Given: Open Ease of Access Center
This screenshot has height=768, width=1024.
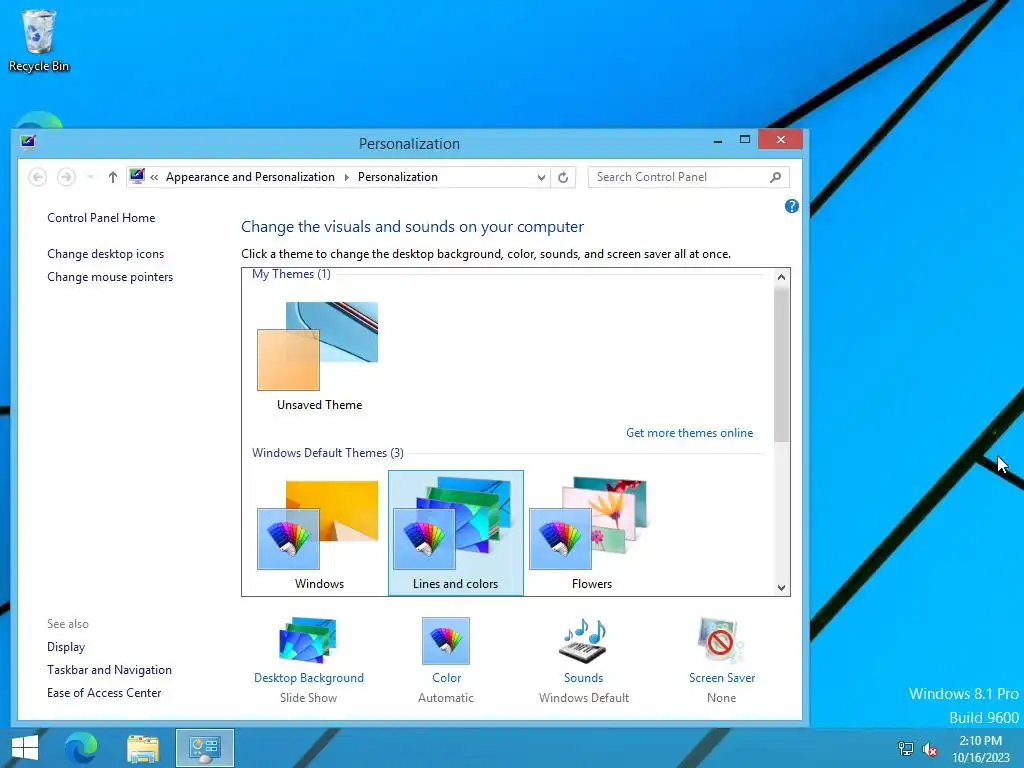Looking at the screenshot, I should 104,693.
